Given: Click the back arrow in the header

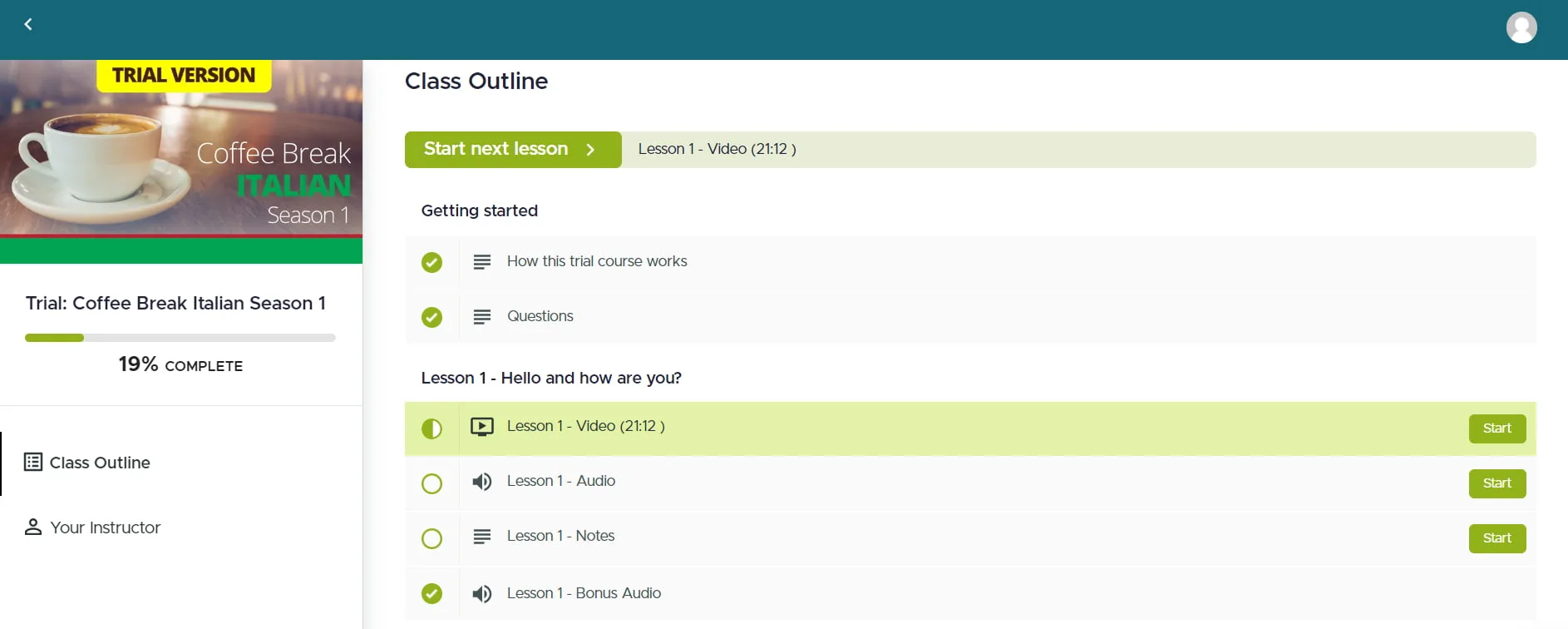Looking at the screenshot, I should [x=28, y=25].
